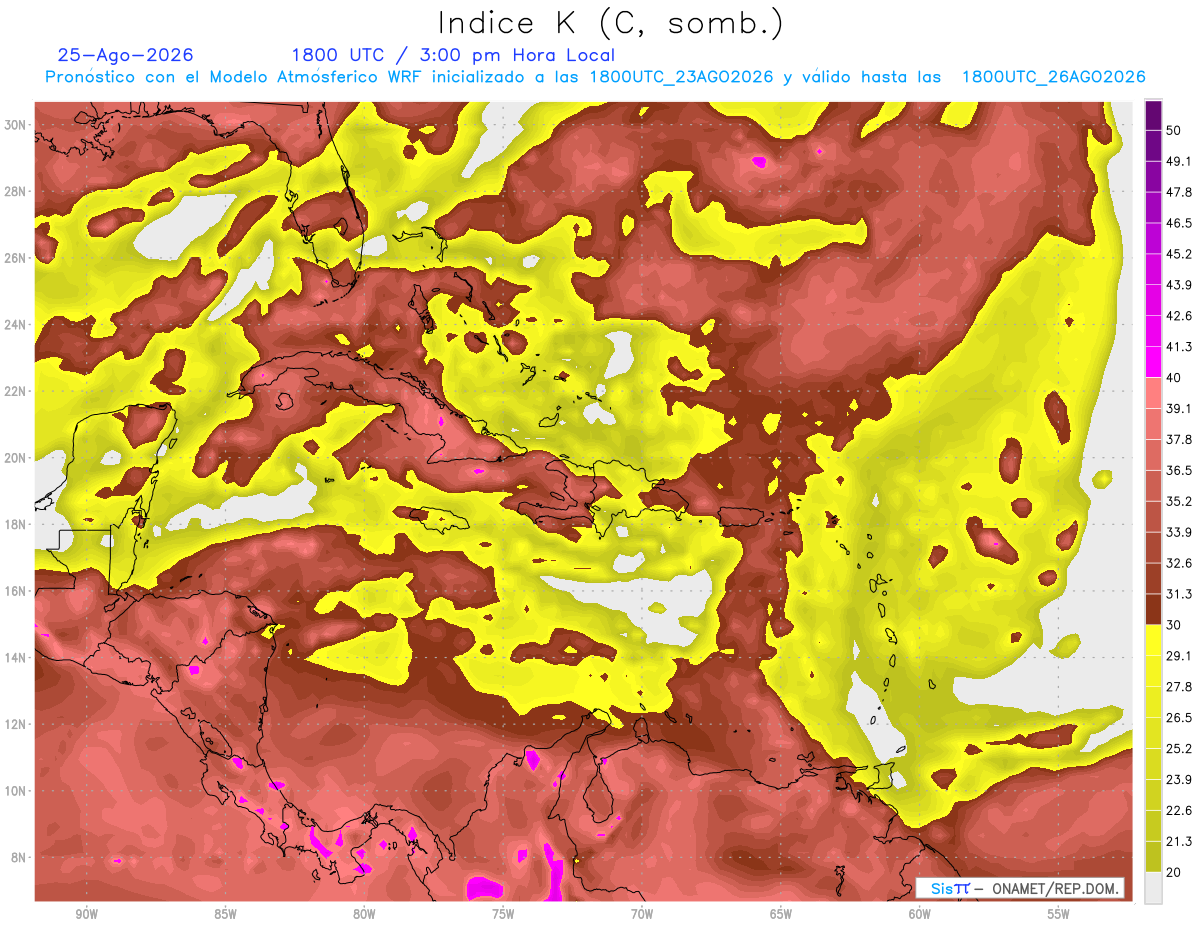Click the '60W' longitude label

coord(920,915)
